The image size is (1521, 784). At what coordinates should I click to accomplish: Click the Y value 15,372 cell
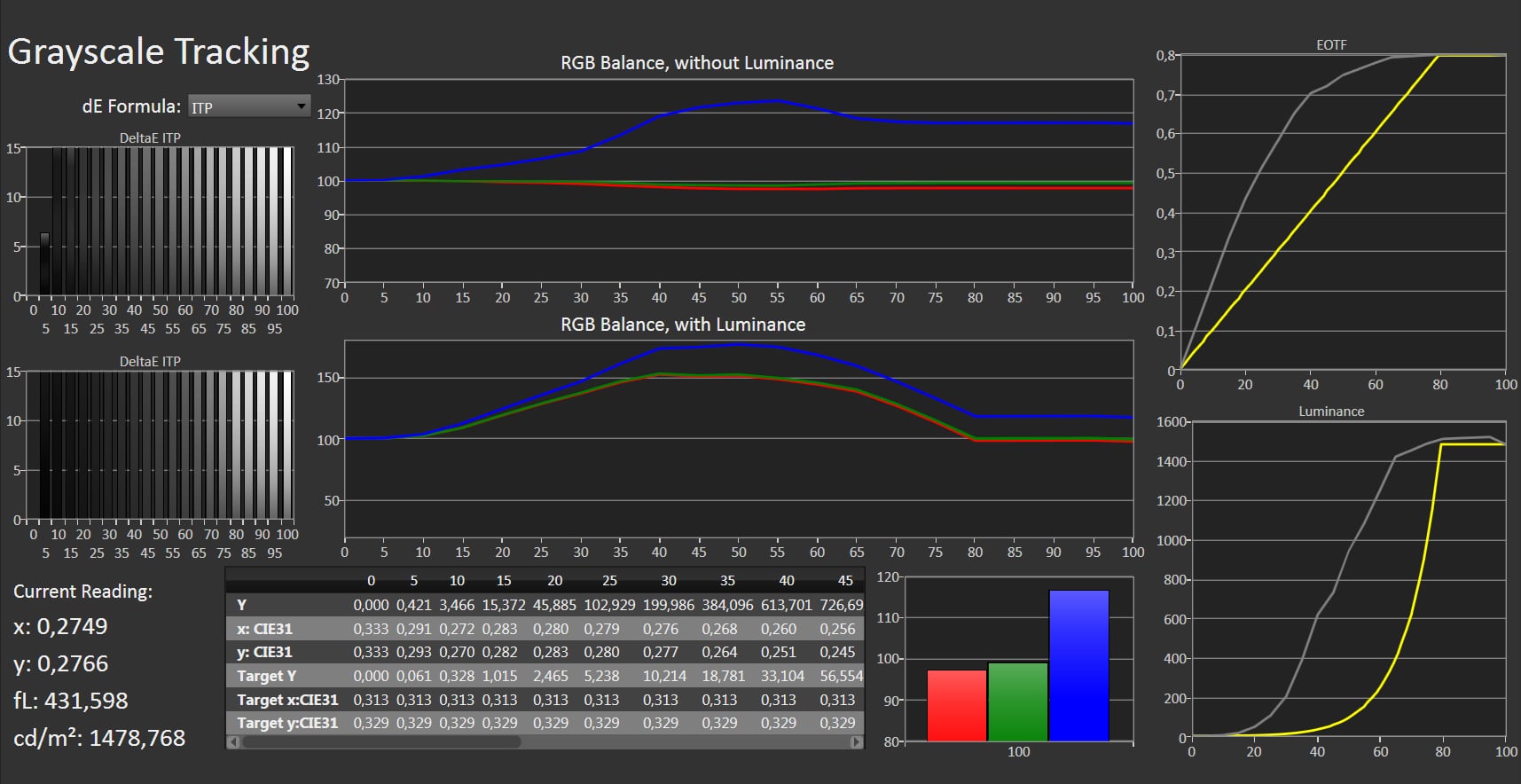tap(504, 605)
